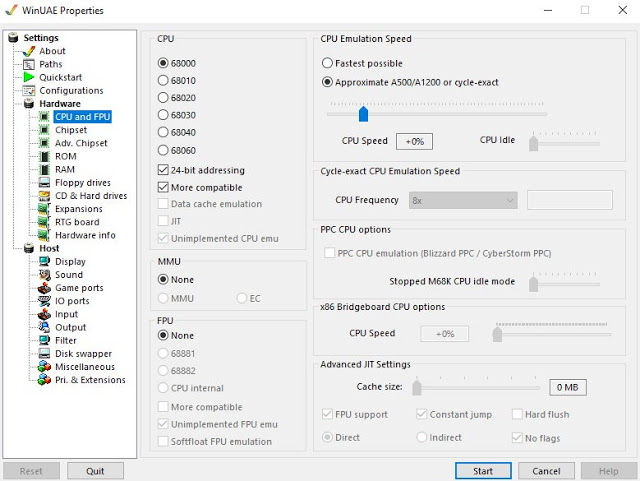Image resolution: width=640 pixels, height=481 pixels.
Task: Click the CPU emulation speed slider thumb
Action: point(363,114)
